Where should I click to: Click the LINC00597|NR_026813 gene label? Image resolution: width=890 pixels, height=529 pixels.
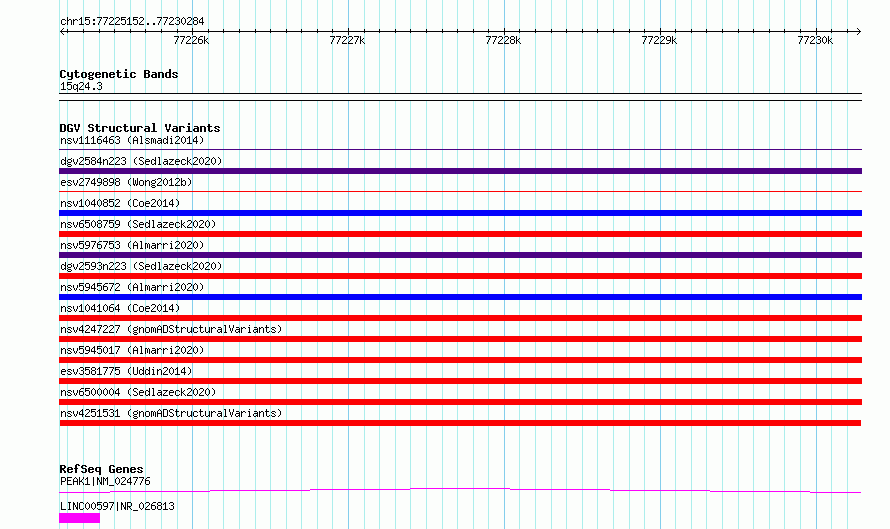tap(117, 506)
